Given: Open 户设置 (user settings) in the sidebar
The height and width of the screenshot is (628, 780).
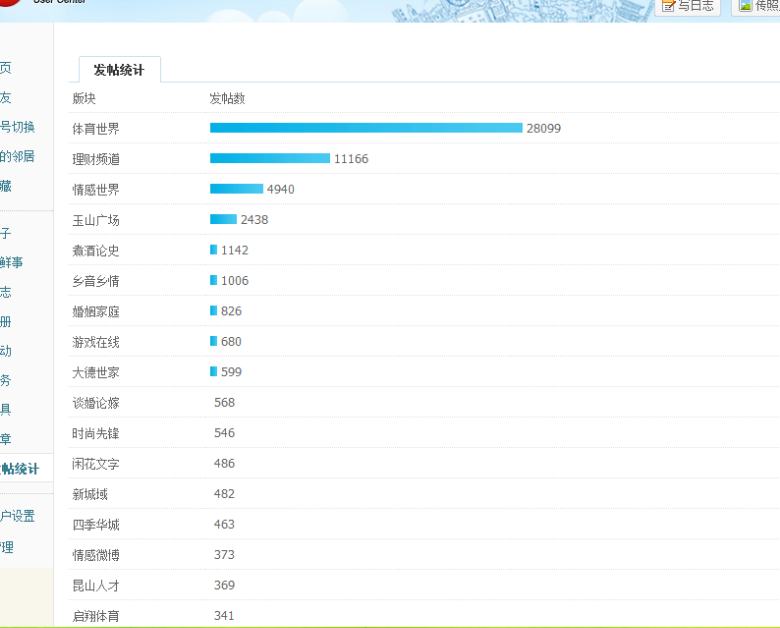Looking at the screenshot, I should click(x=17, y=516).
